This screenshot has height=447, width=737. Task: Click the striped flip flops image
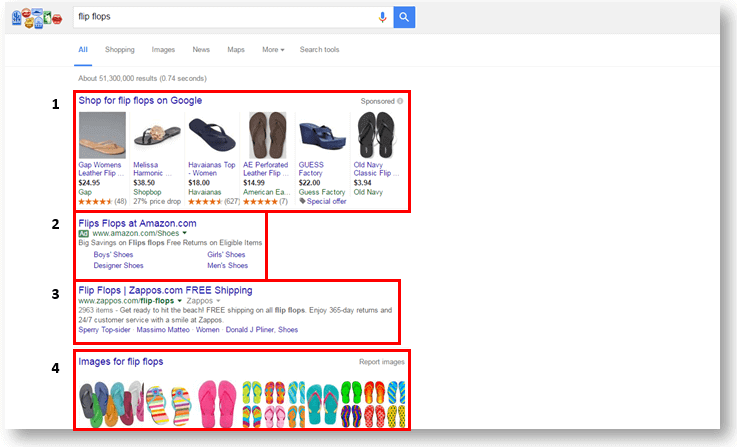(x=168, y=404)
